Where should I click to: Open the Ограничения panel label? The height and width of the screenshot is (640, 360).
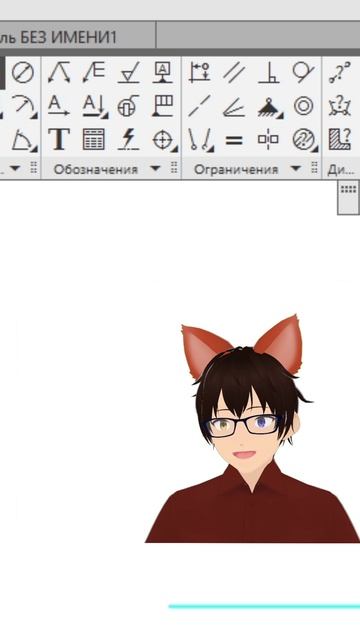[236, 169]
